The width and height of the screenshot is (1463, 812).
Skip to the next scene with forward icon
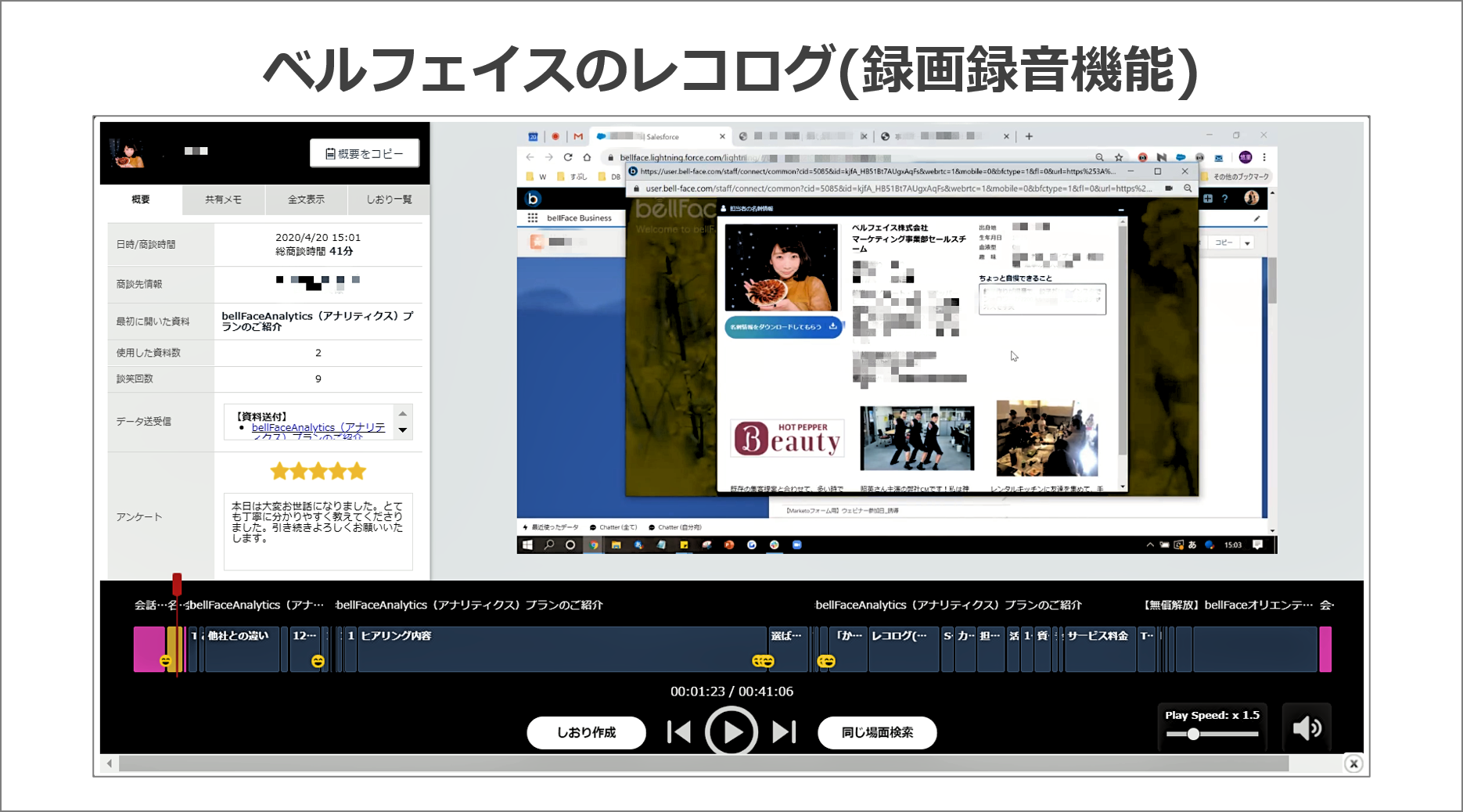click(783, 732)
